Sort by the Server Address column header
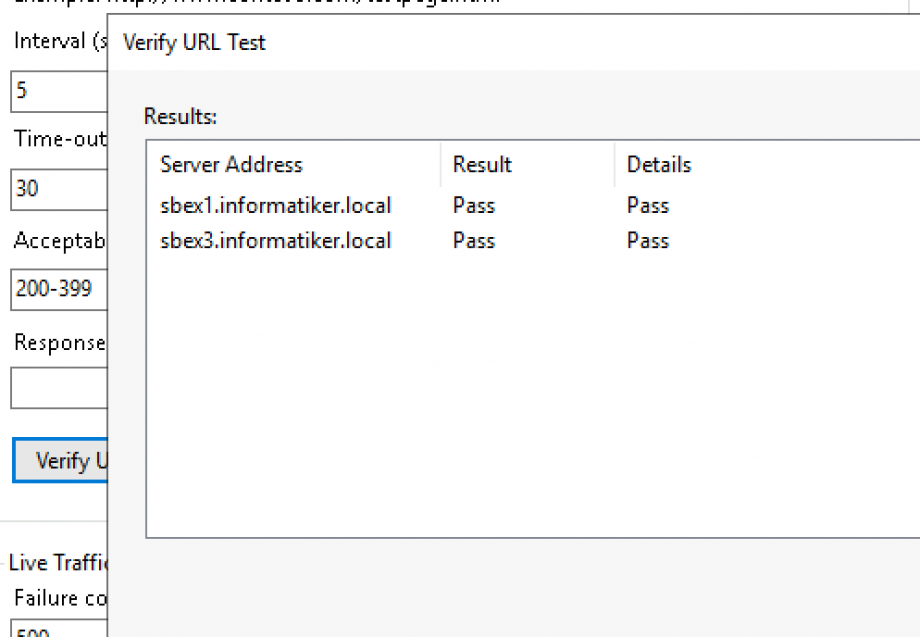This screenshot has width=920, height=637. click(231, 164)
